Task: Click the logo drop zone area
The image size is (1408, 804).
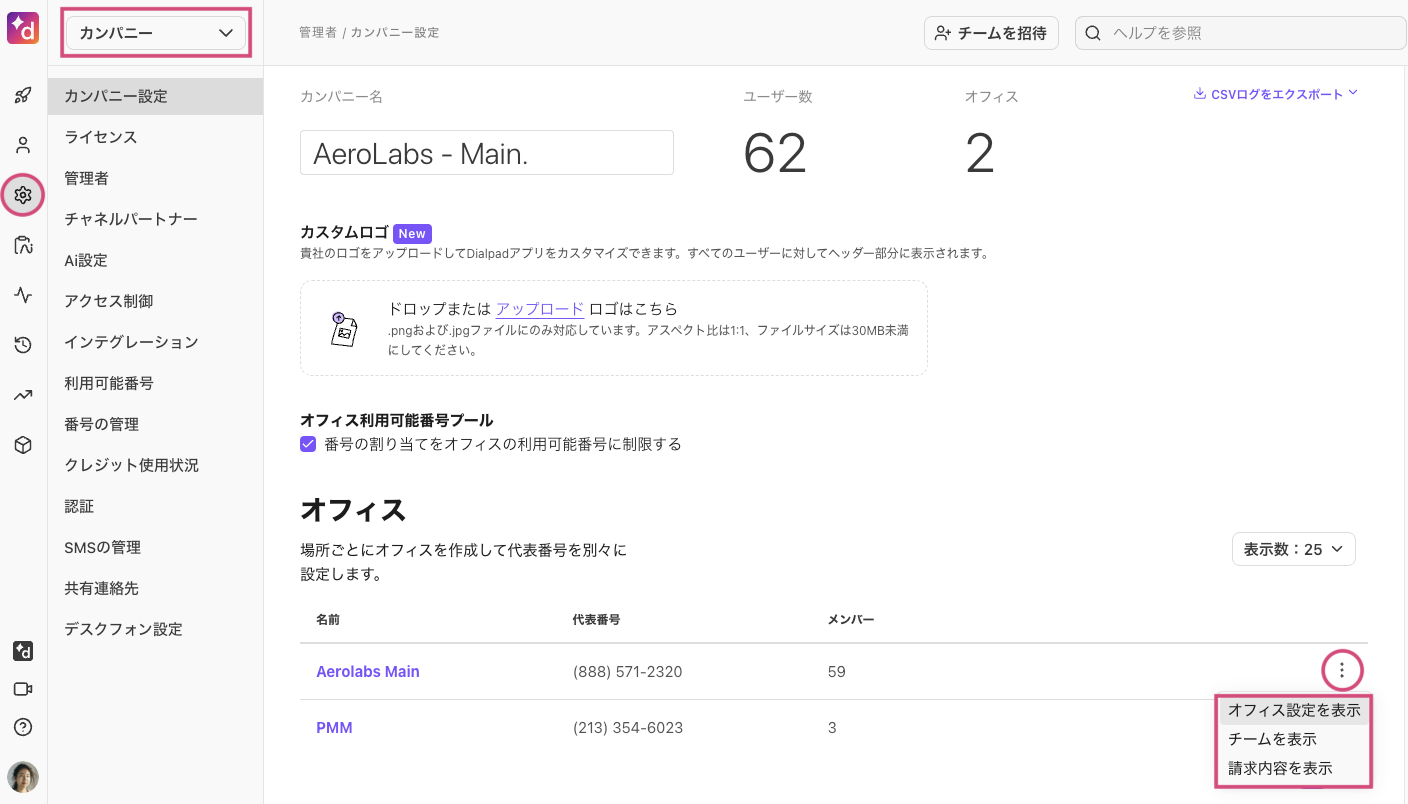Action: pyautogui.click(x=614, y=328)
